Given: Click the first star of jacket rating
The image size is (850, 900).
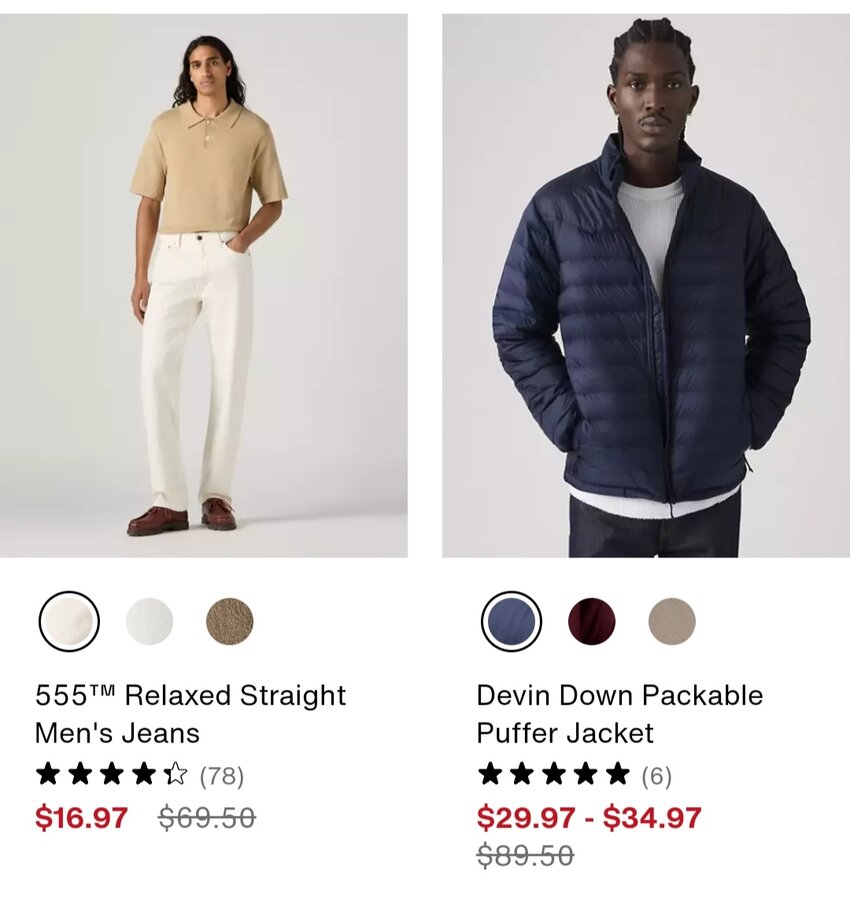Looking at the screenshot, I should [x=490, y=774].
